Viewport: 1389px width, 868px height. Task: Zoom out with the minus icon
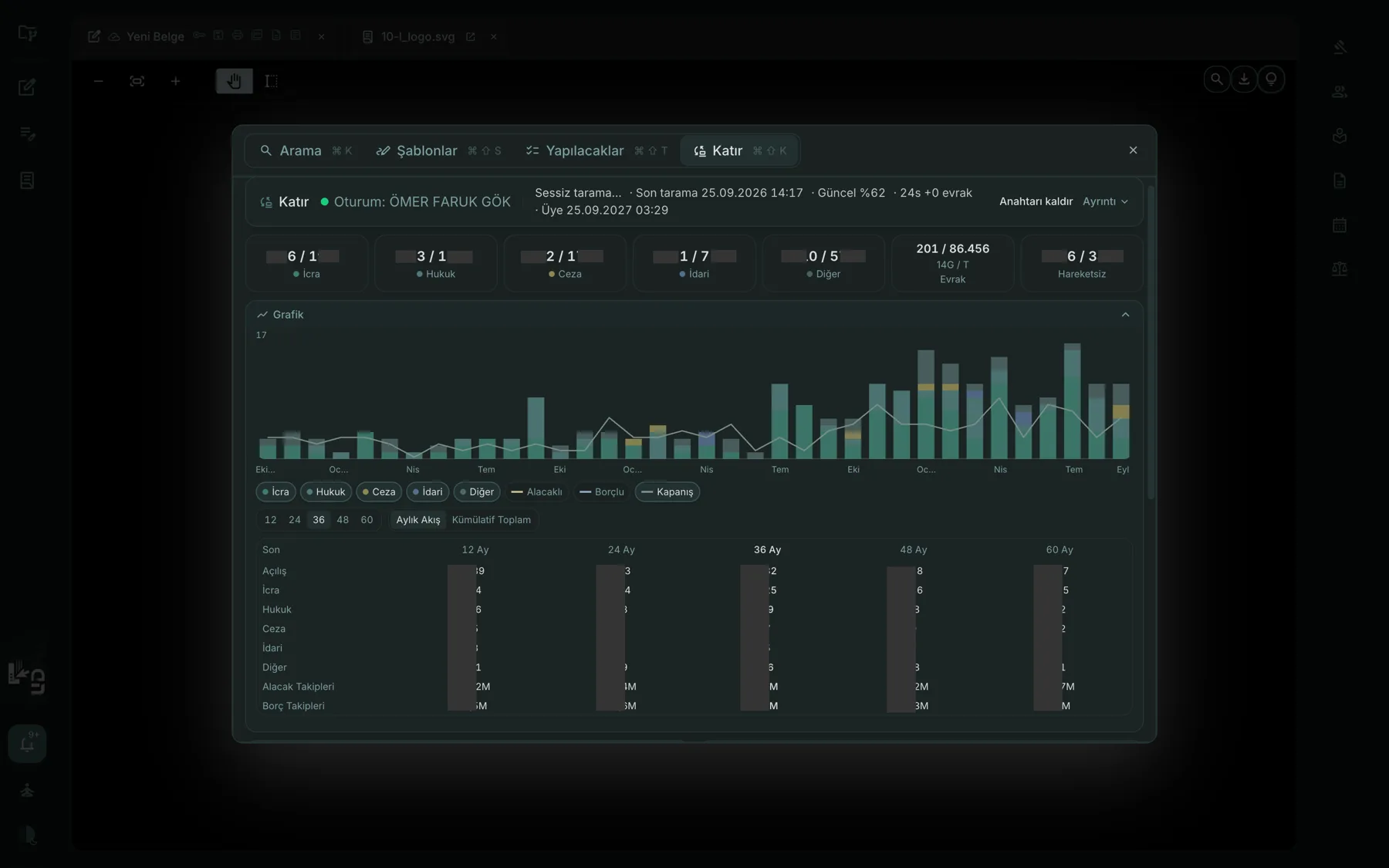tap(98, 81)
